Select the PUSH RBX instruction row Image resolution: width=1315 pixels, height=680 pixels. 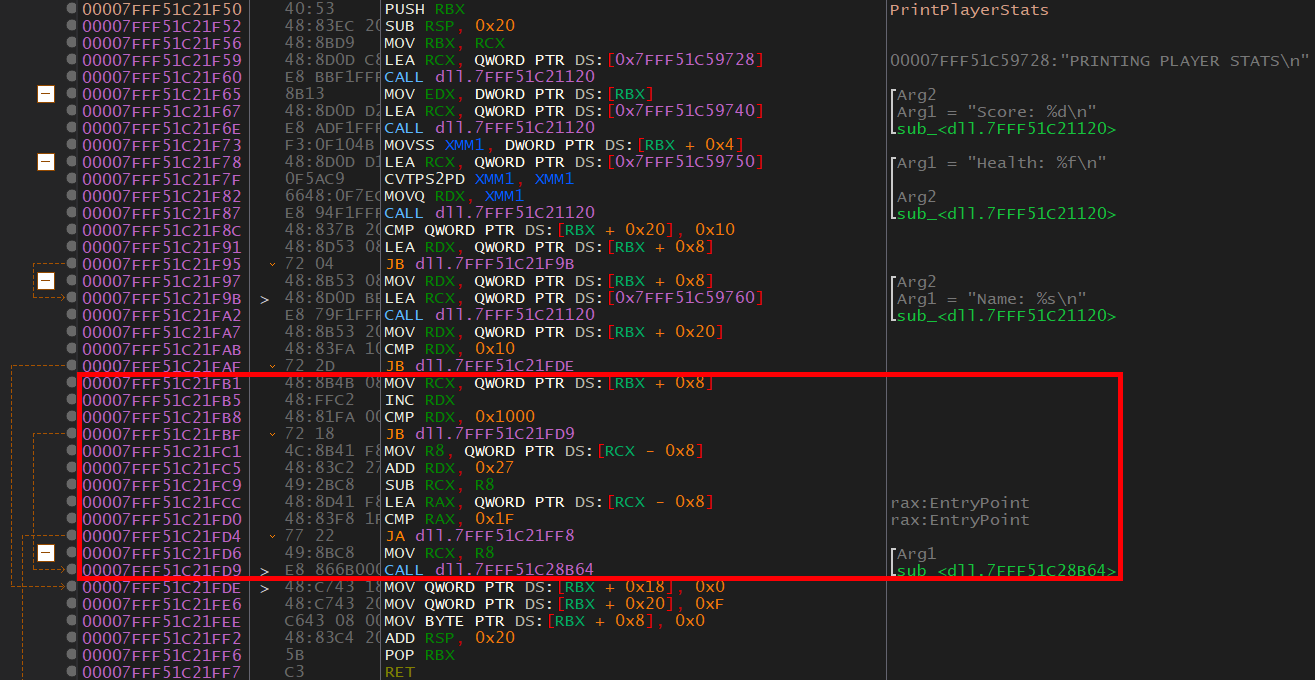point(418,8)
